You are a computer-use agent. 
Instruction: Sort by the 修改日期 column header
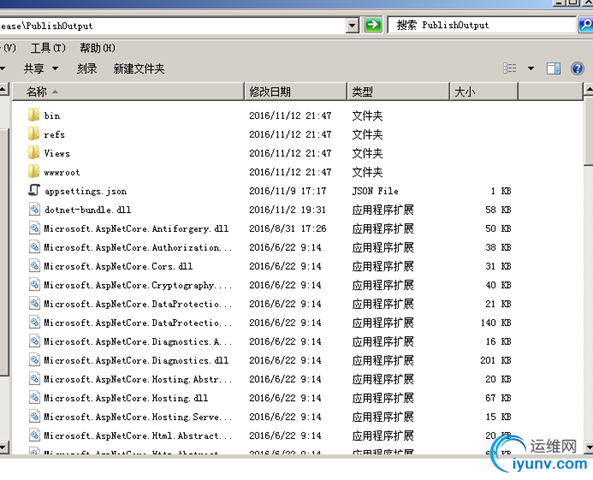tap(295, 92)
